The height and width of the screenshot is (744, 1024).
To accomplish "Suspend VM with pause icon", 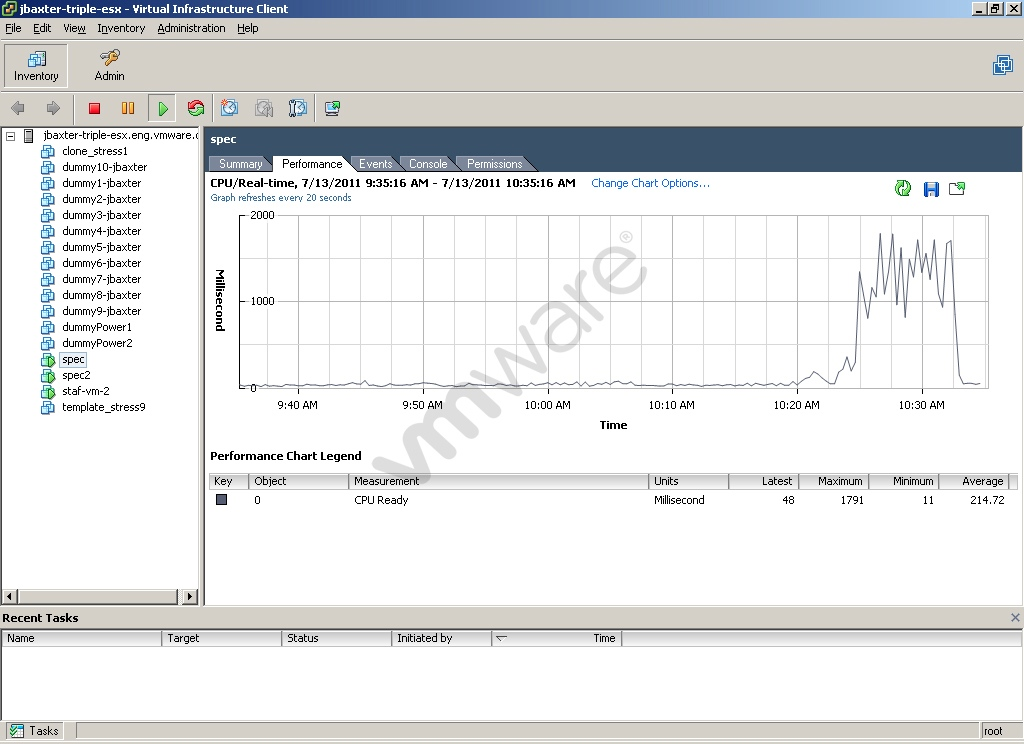I will [x=128, y=108].
